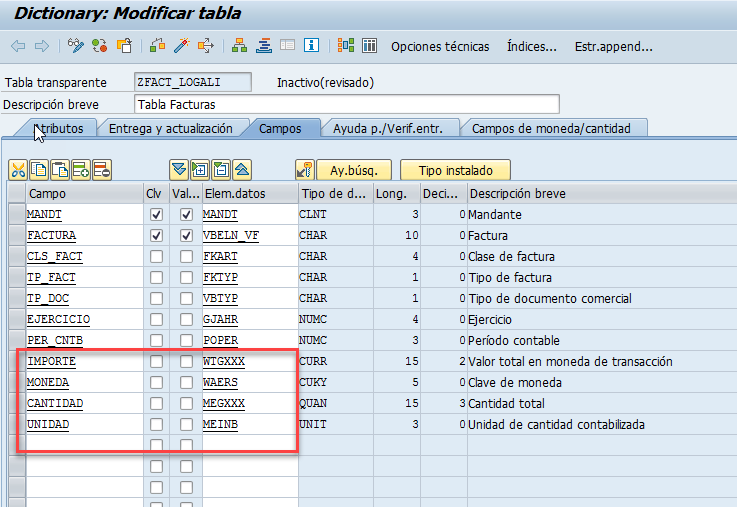Click the FKART data element cell
Image resolution: width=737 pixels, height=507 pixels.
(x=250, y=257)
